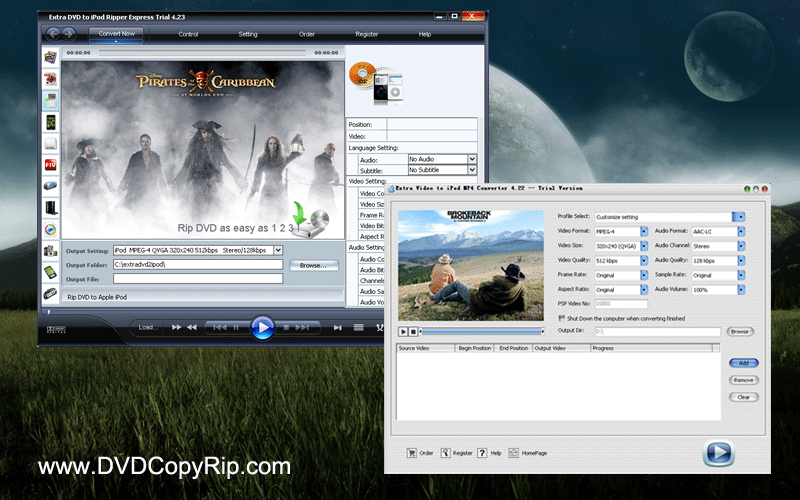Open the Audio Quality dropdown
800x500 pixels.
[741, 261]
